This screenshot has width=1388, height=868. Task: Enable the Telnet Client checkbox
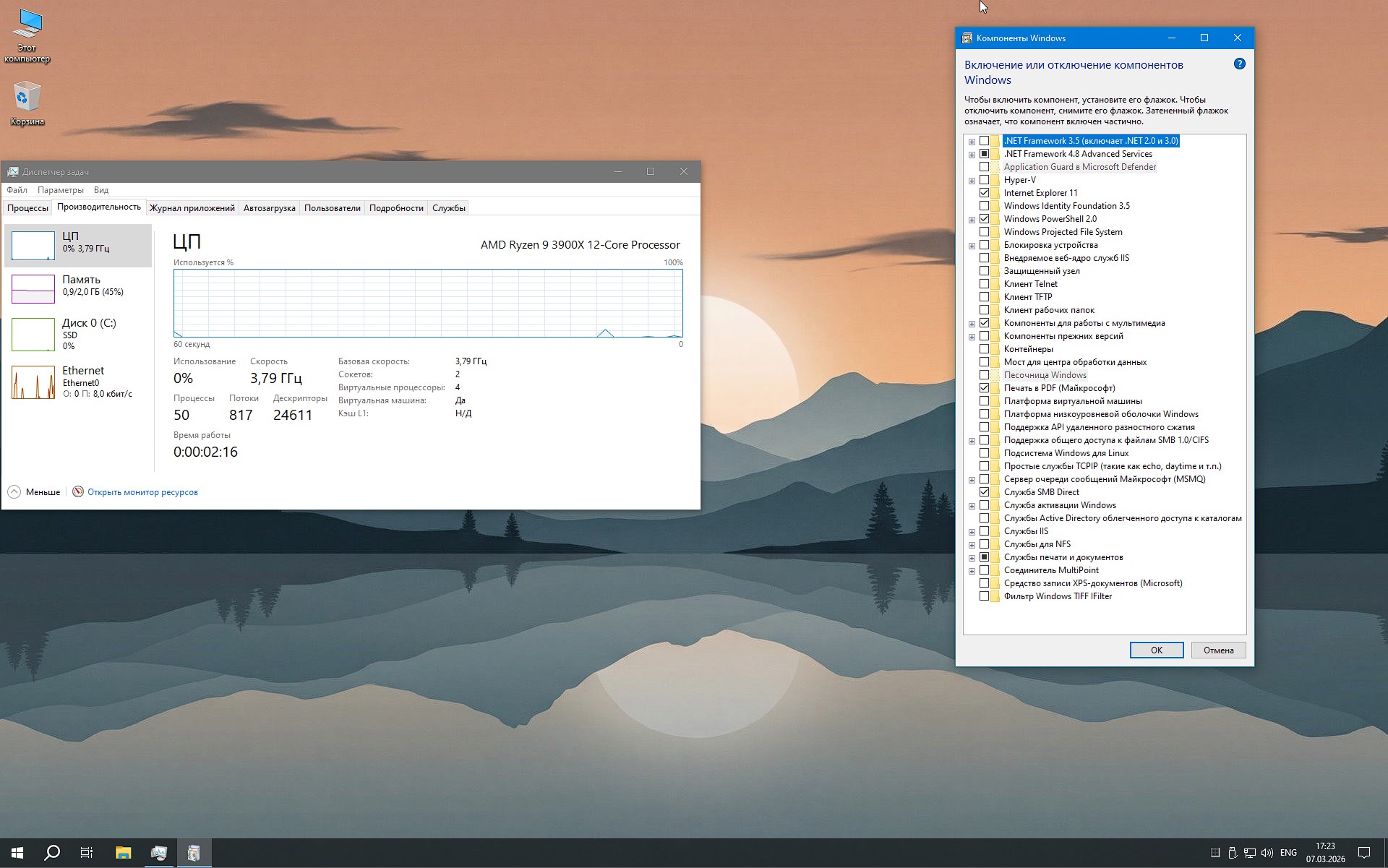(x=984, y=284)
